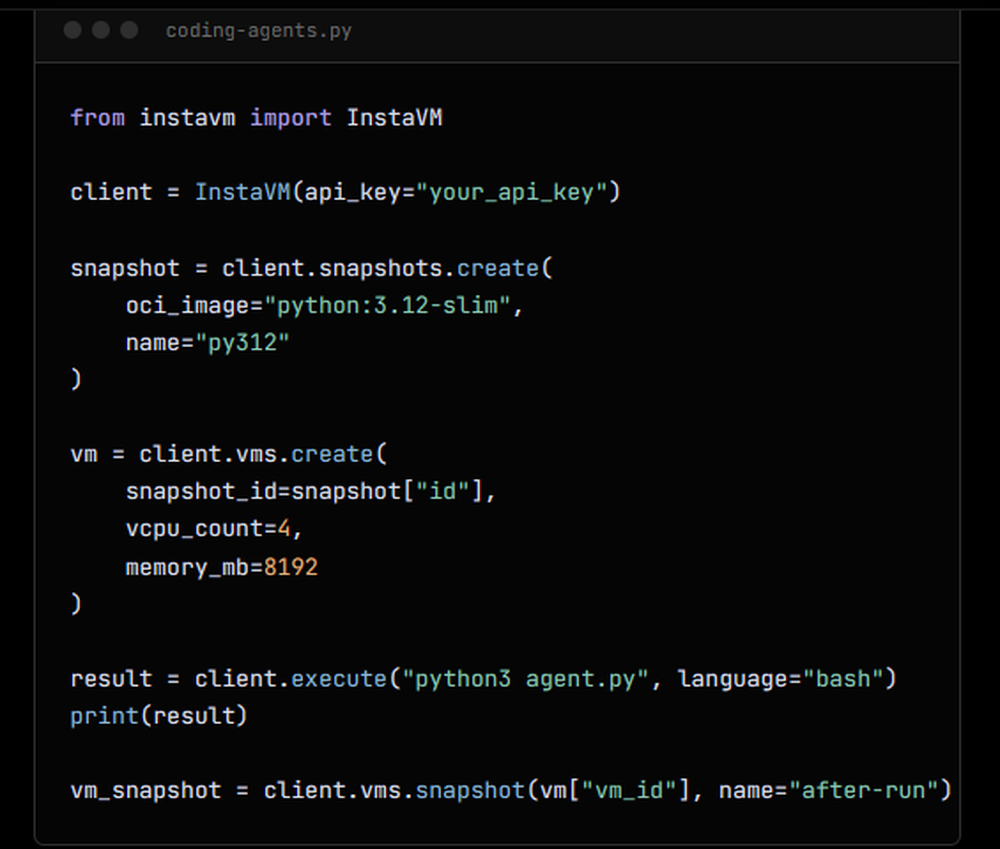
Task: Click 'create' in client.vms.create
Action: point(332,454)
